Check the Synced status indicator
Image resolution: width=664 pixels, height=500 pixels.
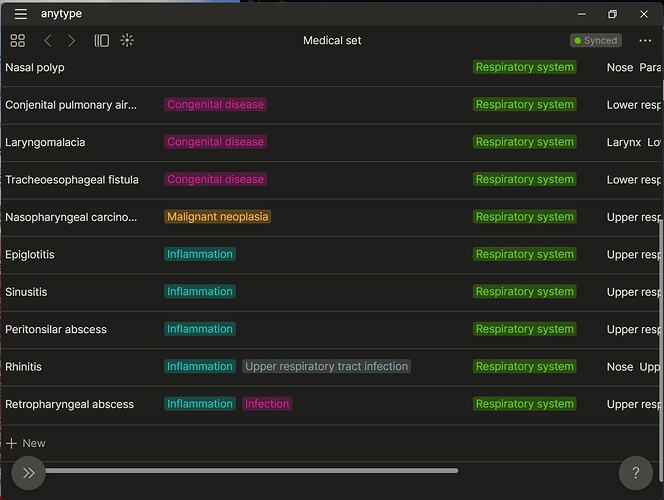(x=596, y=41)
